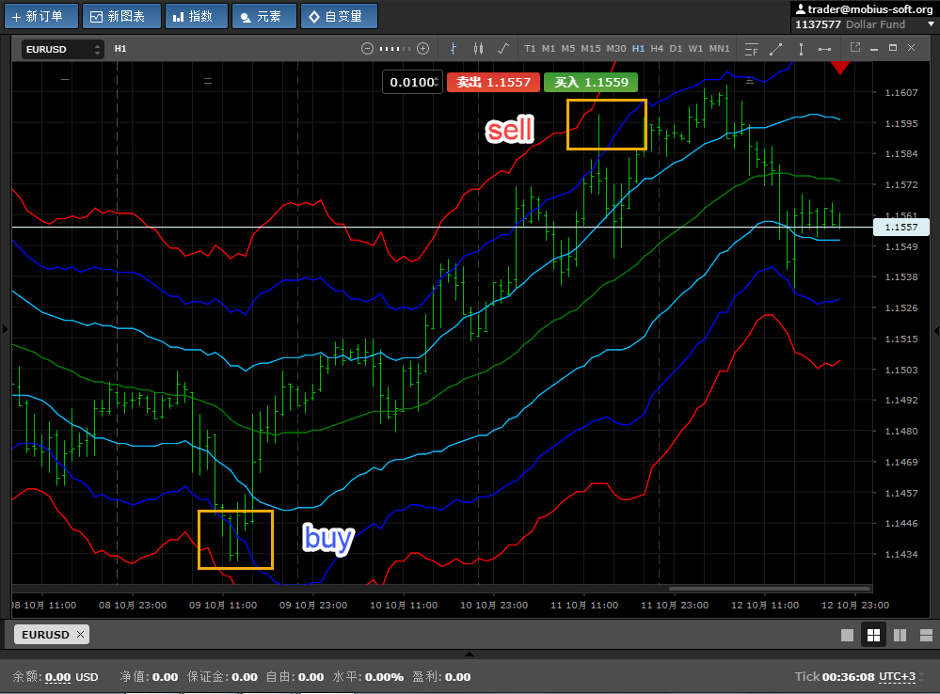Click the chart's horizontal scrollbar
The width and height of the screenshot is (940, 694).
769,589
